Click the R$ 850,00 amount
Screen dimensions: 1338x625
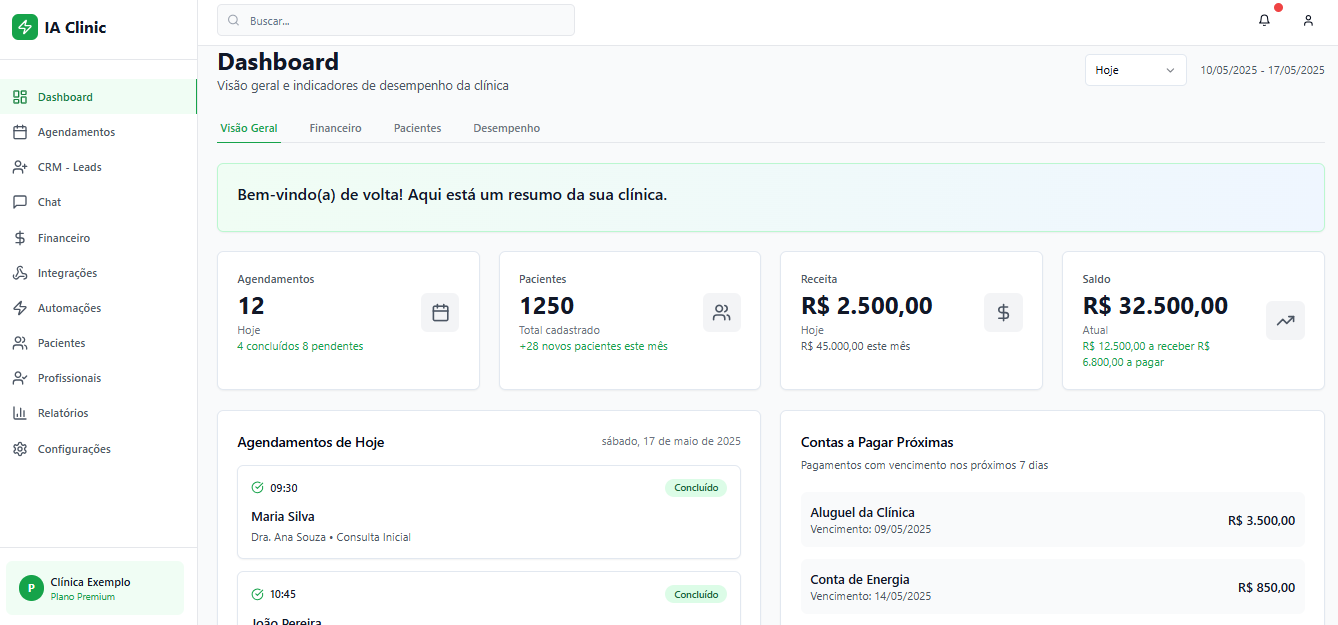coord(1266,587)
